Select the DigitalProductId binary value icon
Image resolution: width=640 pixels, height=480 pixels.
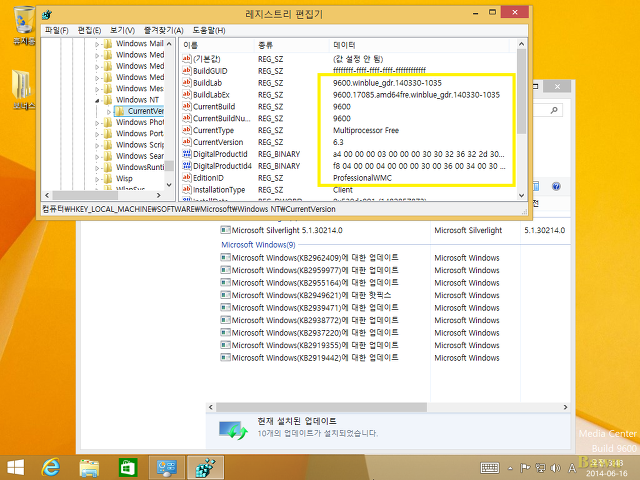[187, 154]
